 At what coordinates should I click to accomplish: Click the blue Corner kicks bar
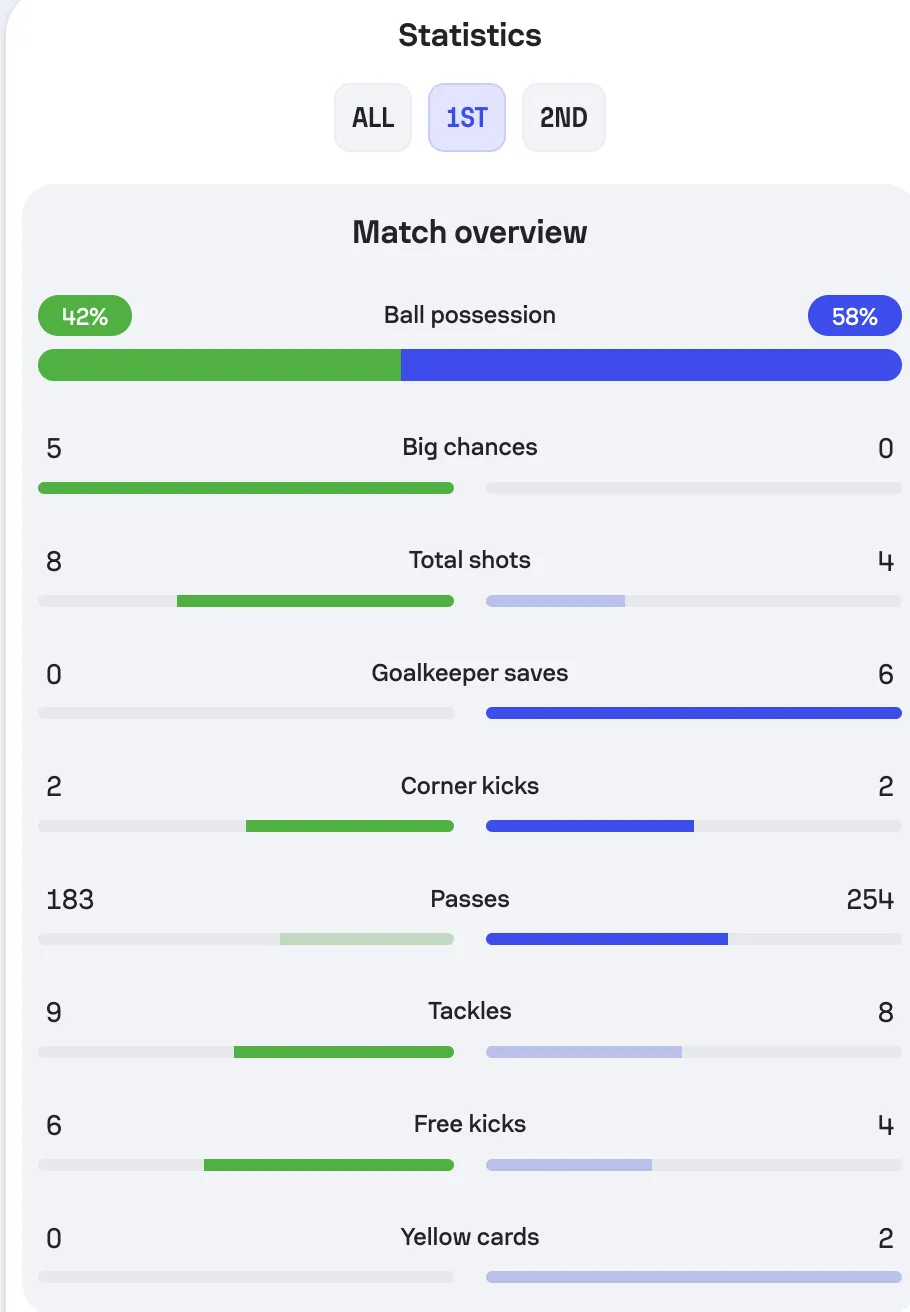click(x=590, y=826)
